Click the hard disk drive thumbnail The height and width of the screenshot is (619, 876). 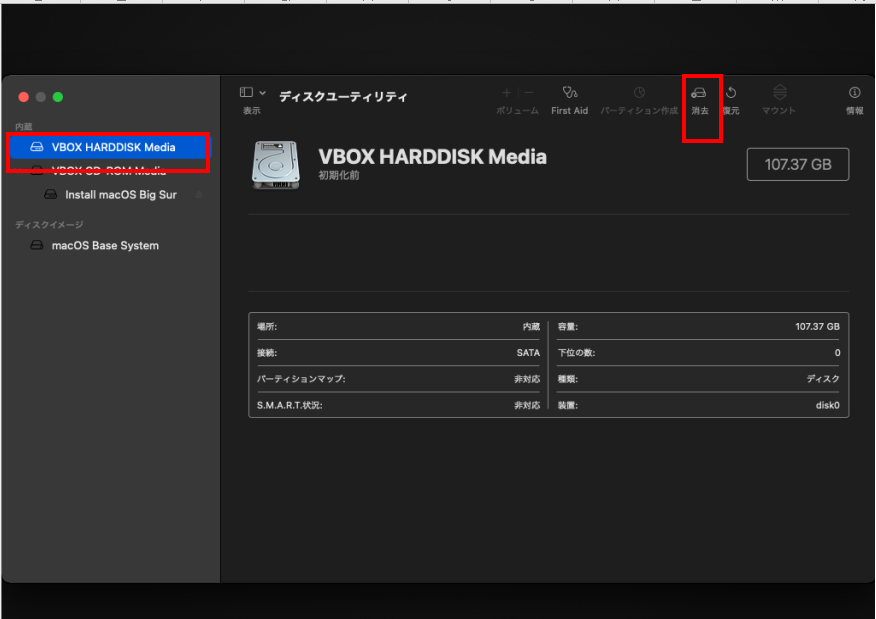pos(276,164)
